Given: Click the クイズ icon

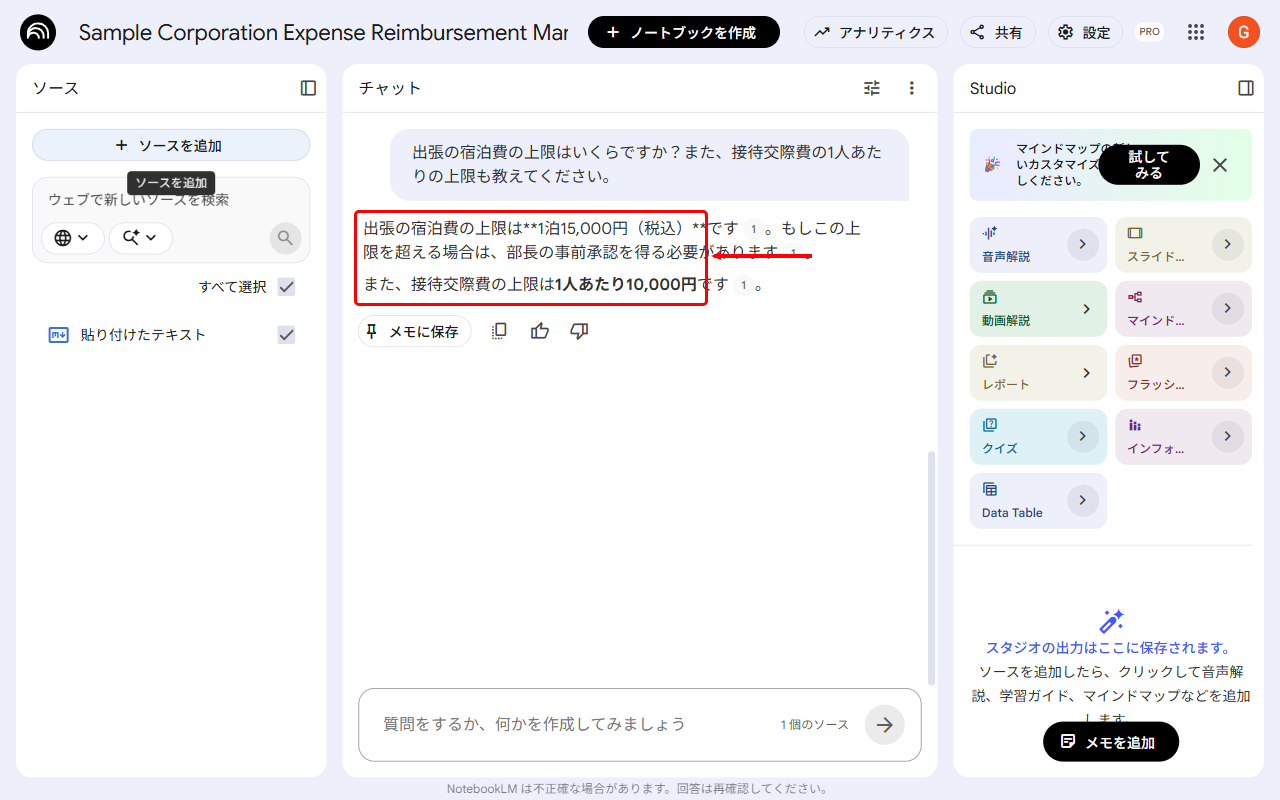Looking at the screenshot, I should pyautogui.click(x=990, y=425).
